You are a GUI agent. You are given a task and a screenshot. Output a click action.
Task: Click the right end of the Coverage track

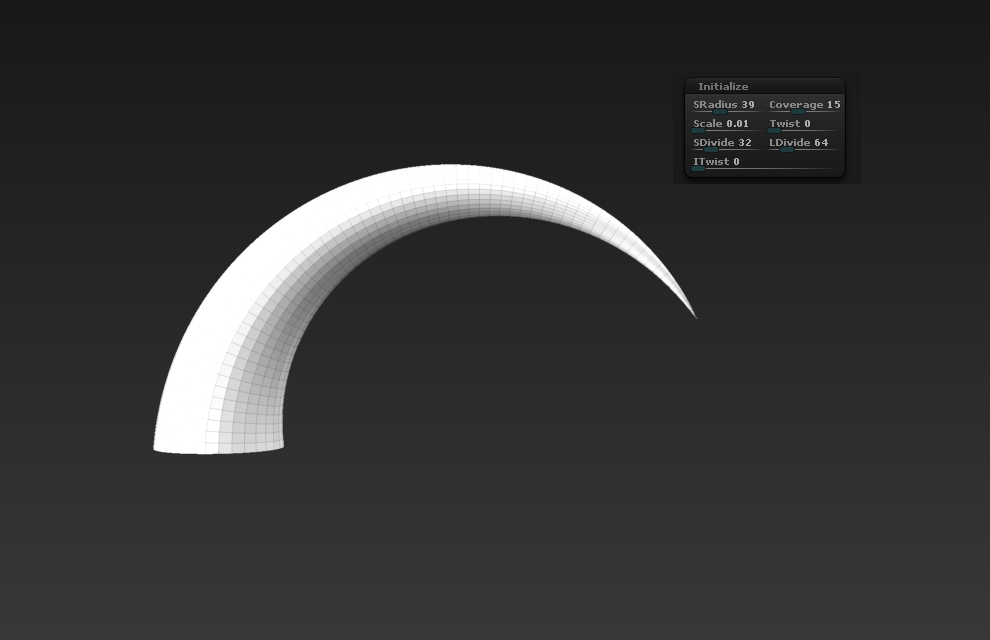click(x=838, y=112)
